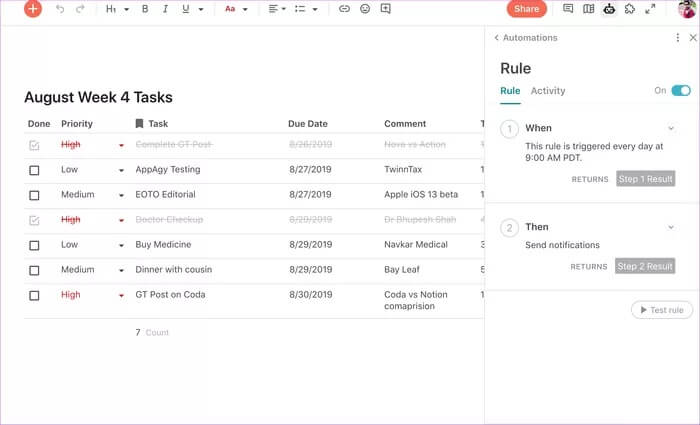Close the Rule side panel
This screenshot has width=700, height=425.
(693, 38)
